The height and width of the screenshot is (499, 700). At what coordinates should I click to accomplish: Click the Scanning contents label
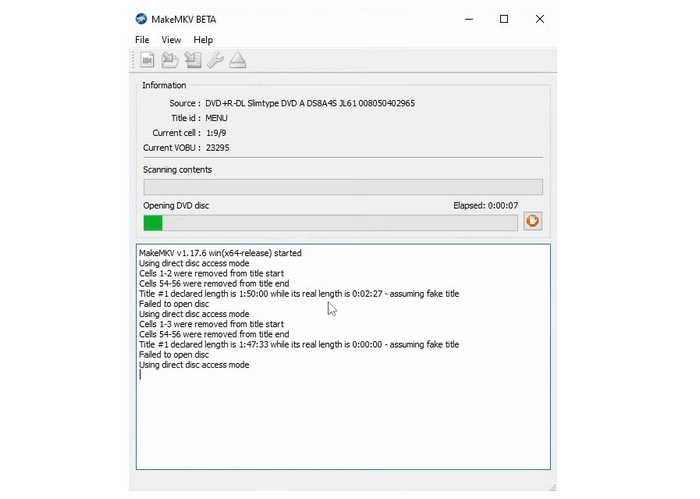(x=177, y=170)
